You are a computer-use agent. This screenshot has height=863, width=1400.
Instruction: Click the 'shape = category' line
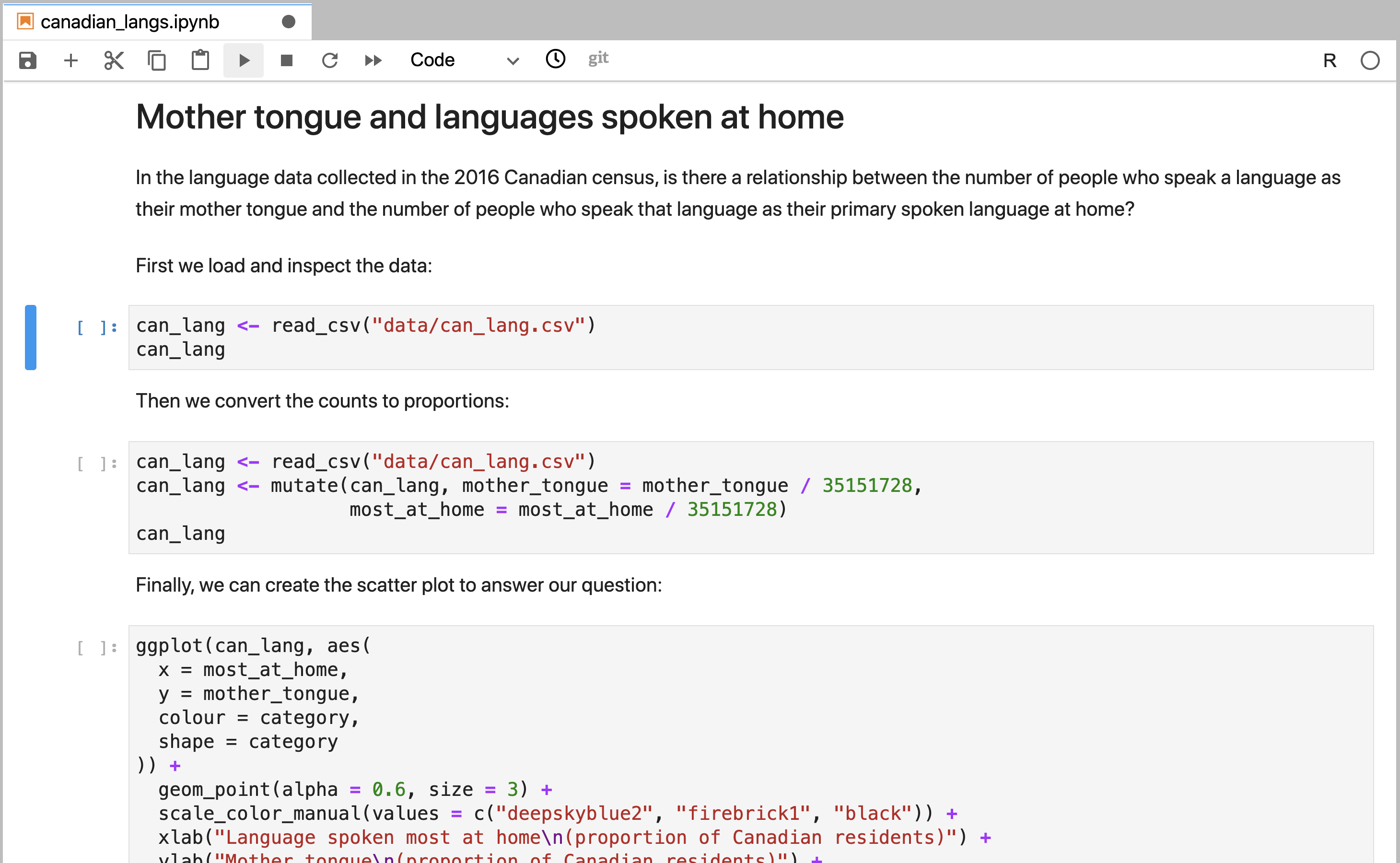click(248, 741)
